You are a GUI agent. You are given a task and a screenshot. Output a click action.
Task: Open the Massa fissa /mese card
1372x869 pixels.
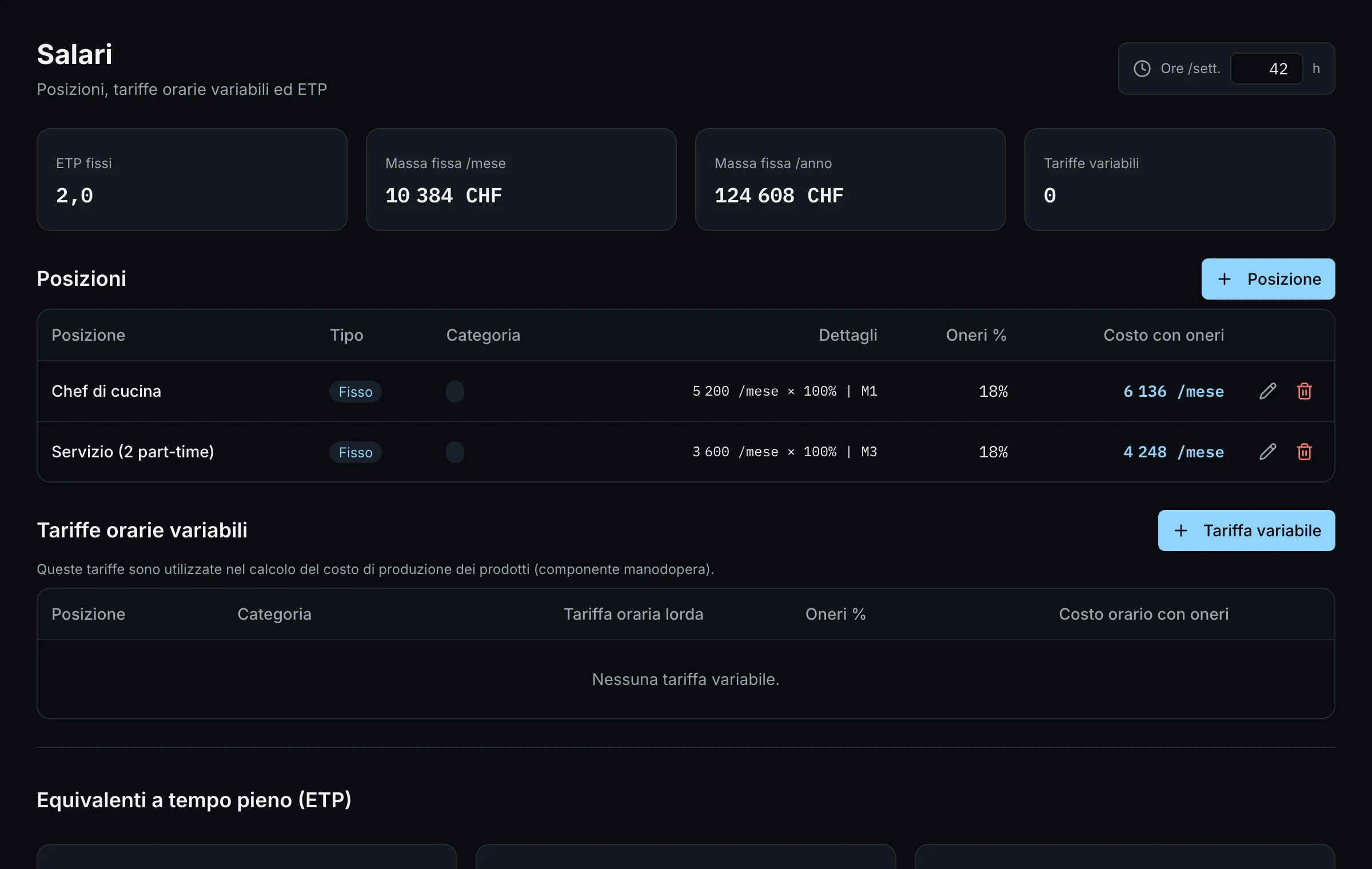pos(521,180)
